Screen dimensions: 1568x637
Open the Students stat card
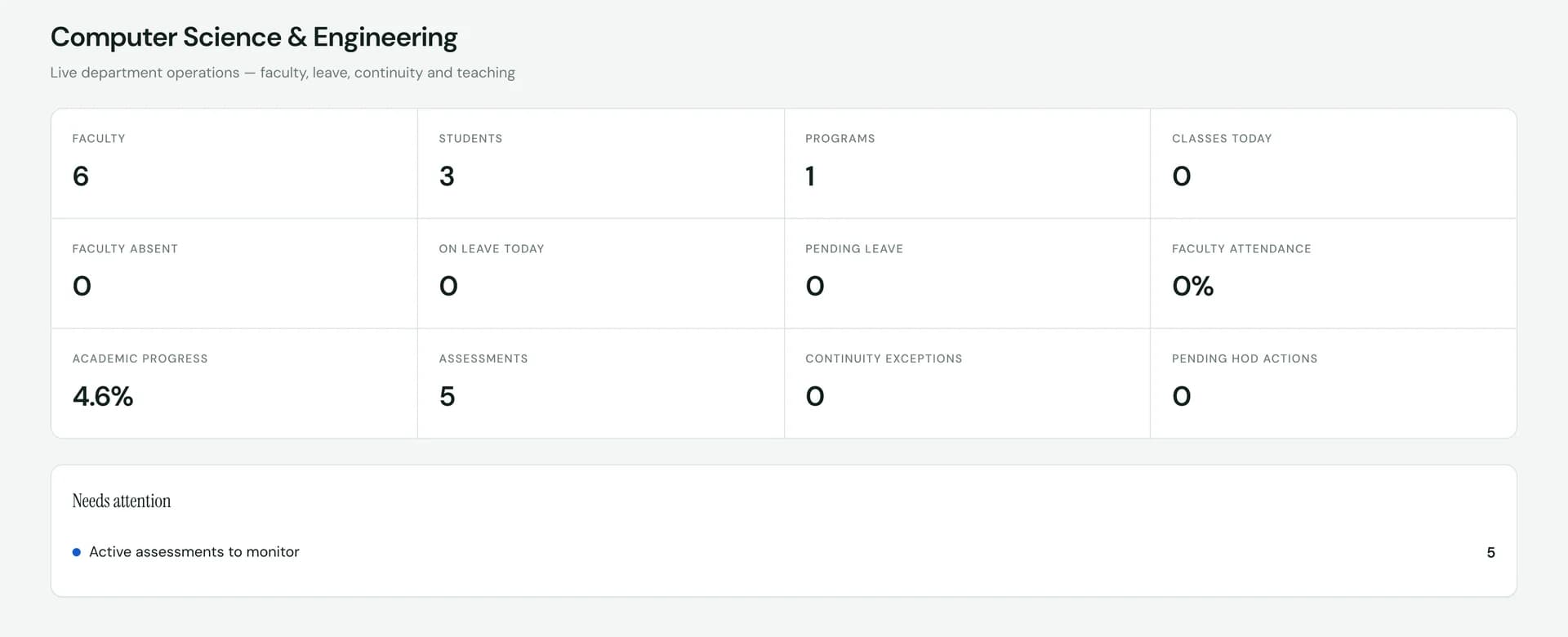pos(601,163)
